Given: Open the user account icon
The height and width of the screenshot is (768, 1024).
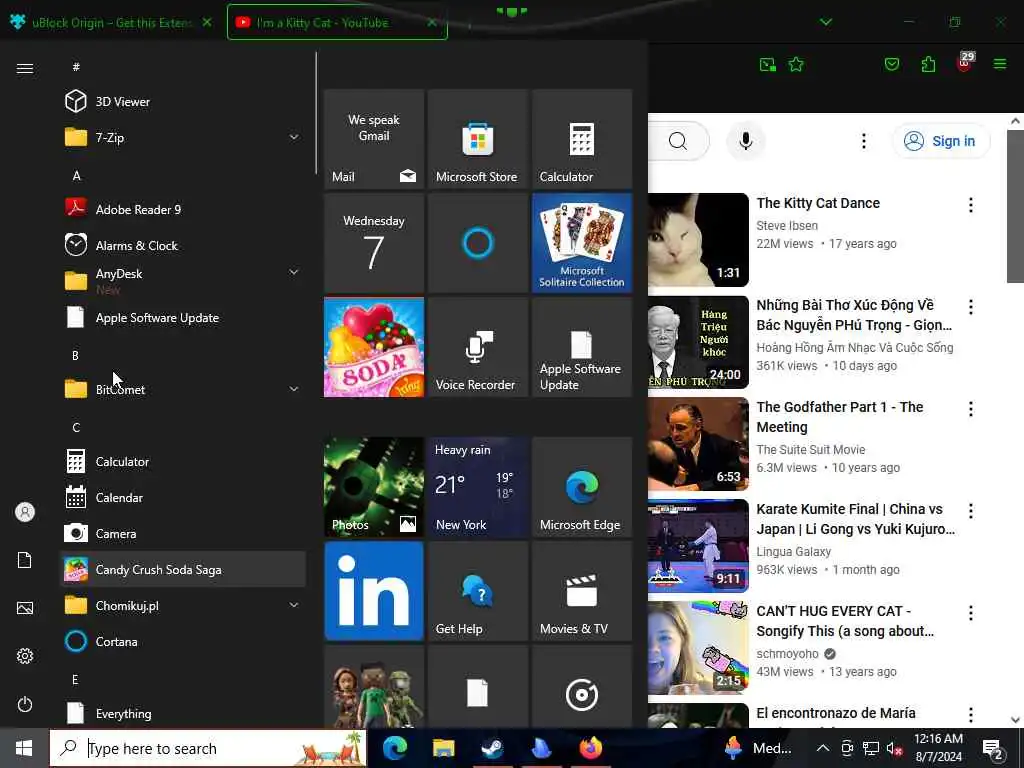Looking at the screenshot, I should click(x=25, y=512).
